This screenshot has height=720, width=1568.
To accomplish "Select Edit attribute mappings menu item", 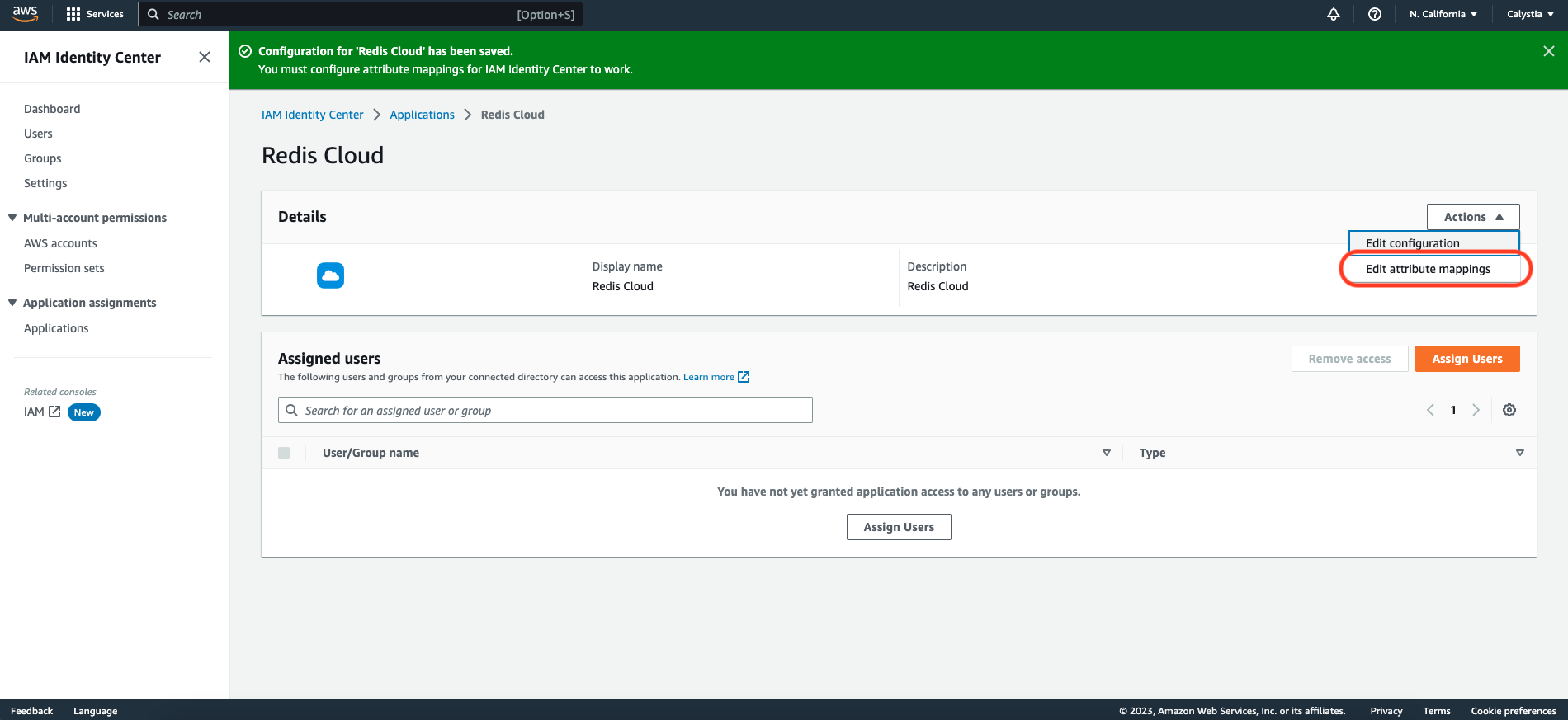I will [1428, 269].
